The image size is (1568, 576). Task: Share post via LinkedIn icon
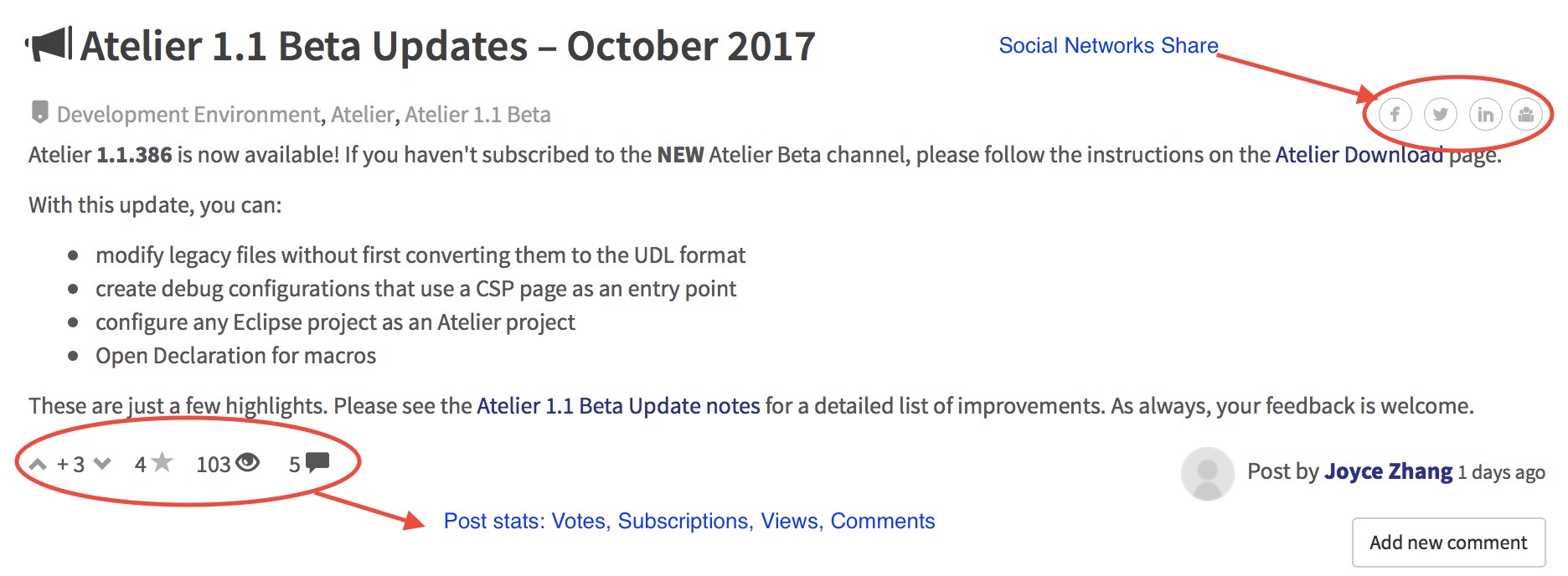coord(1486,114)
